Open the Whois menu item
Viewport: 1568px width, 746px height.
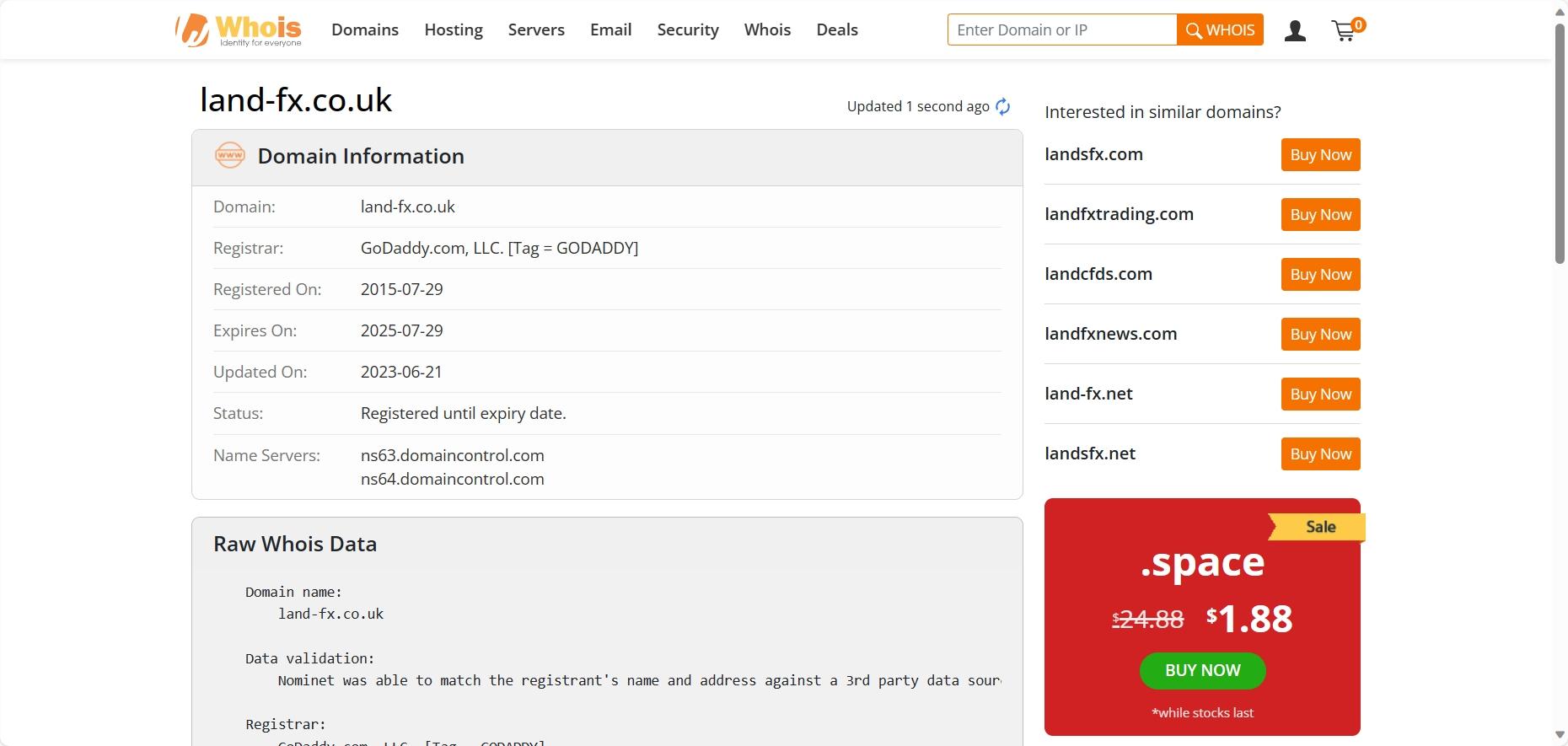(x=767, y=30)
